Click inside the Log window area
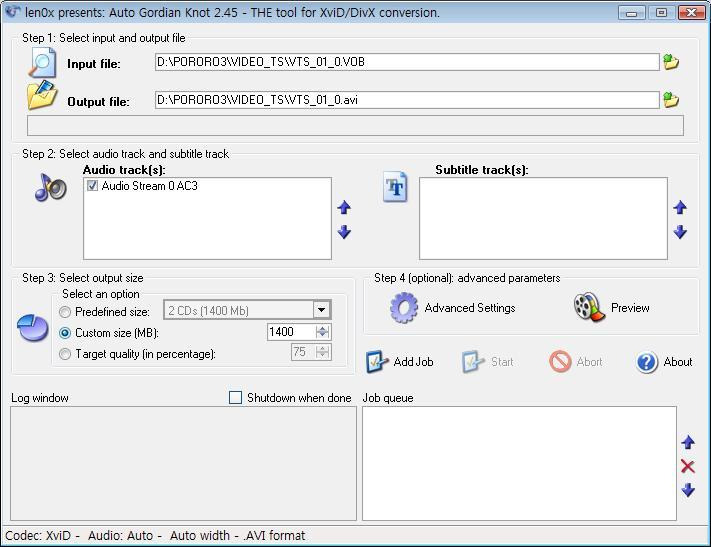This screenshot has width=711, height=547. click(183, 464)
